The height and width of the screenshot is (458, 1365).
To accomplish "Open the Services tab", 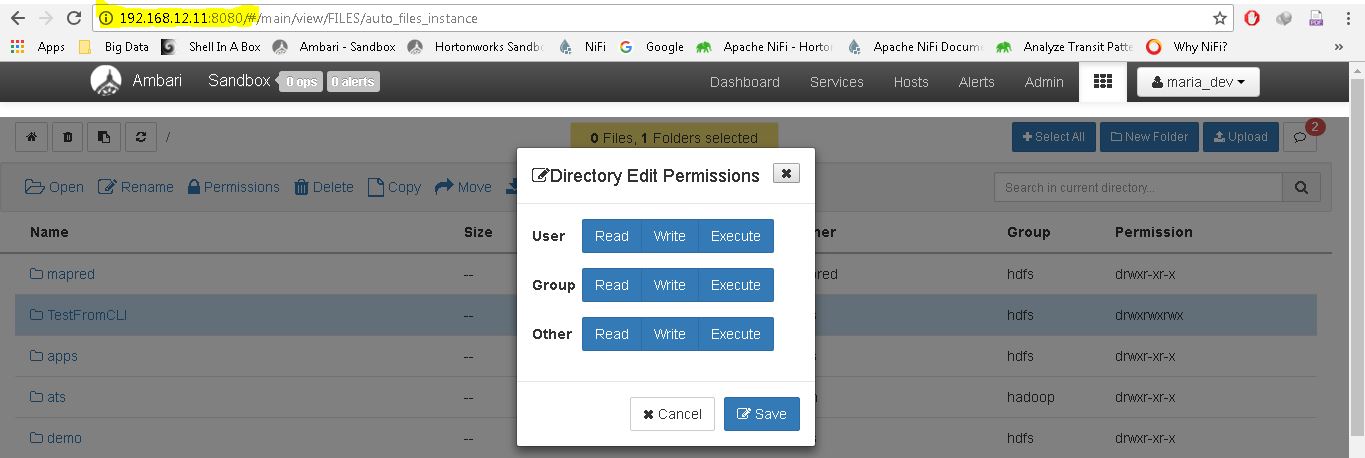I will tap(837, 82).
